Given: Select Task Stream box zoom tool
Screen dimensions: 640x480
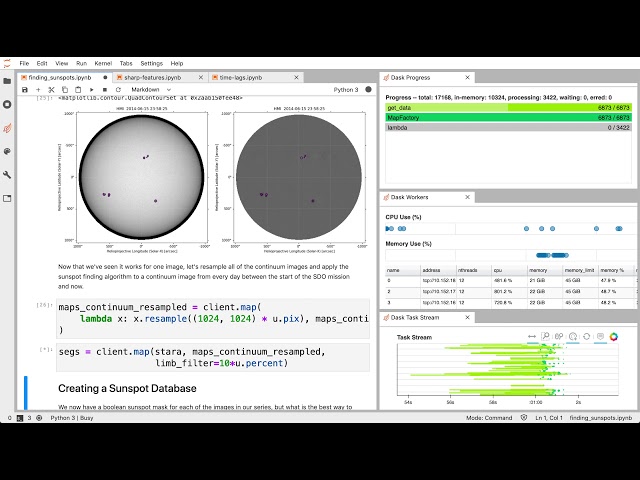Looking at the screenshot, I should (x=545, y=336).
